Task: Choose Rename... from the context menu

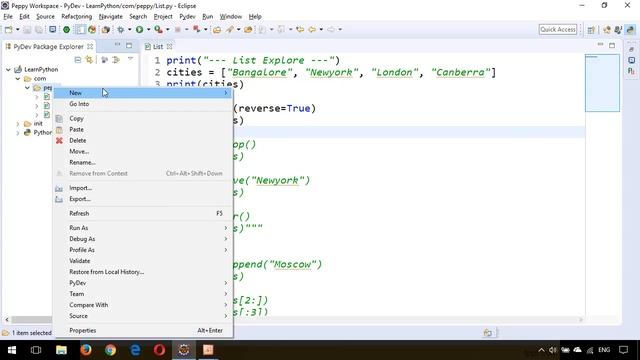Action: click(x=143, y=162)
